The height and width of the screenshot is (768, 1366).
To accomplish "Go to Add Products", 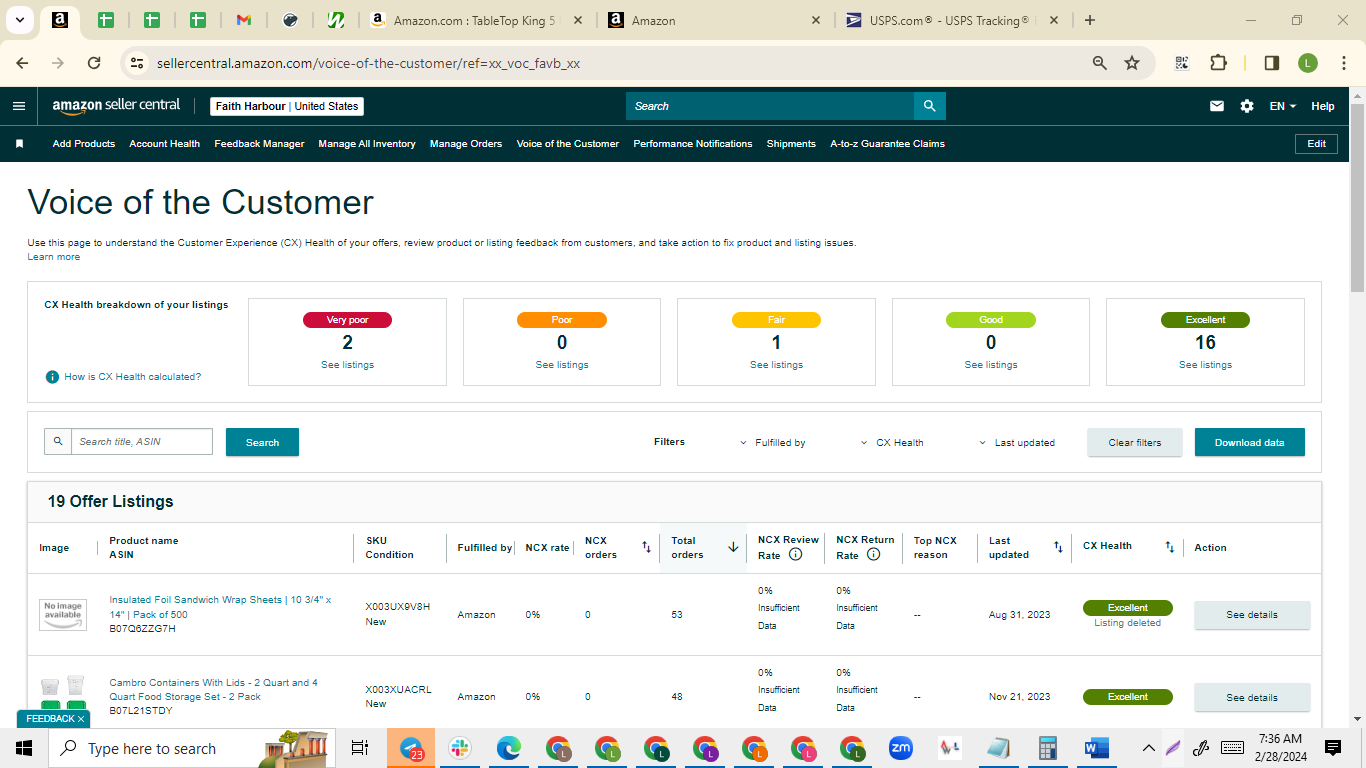I will (84, 144).
